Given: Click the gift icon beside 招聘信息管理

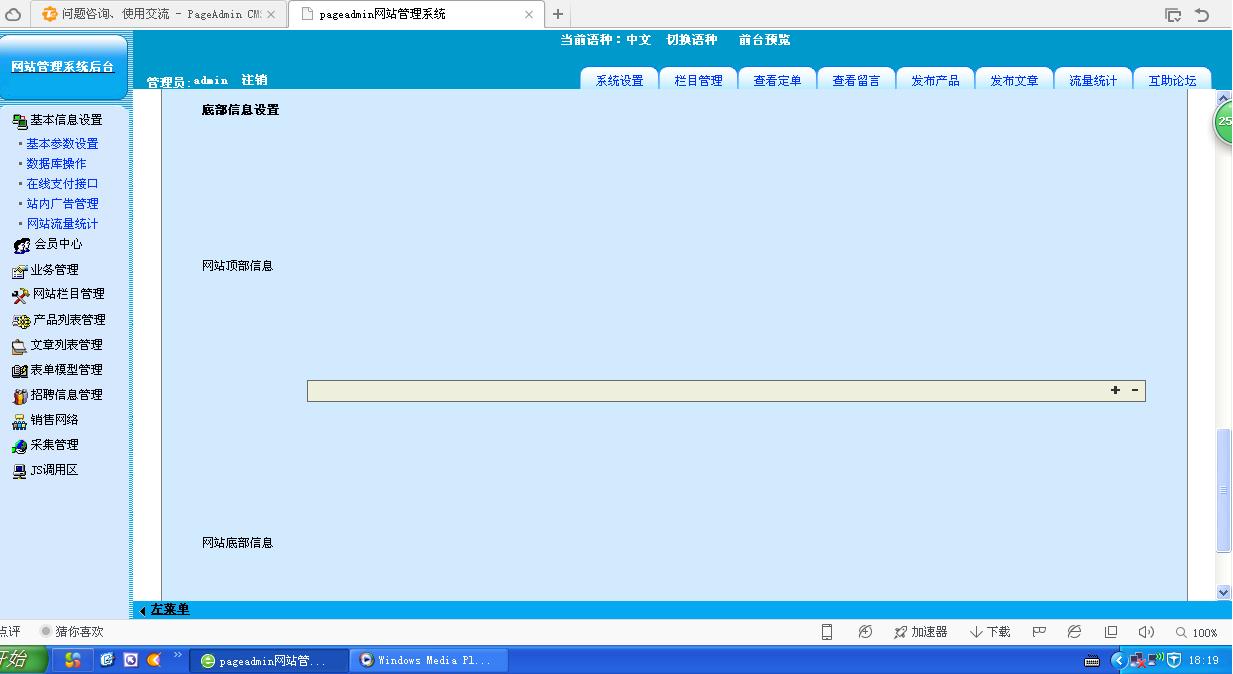Looking at the screenshot, I should click(x=19, y=396).
